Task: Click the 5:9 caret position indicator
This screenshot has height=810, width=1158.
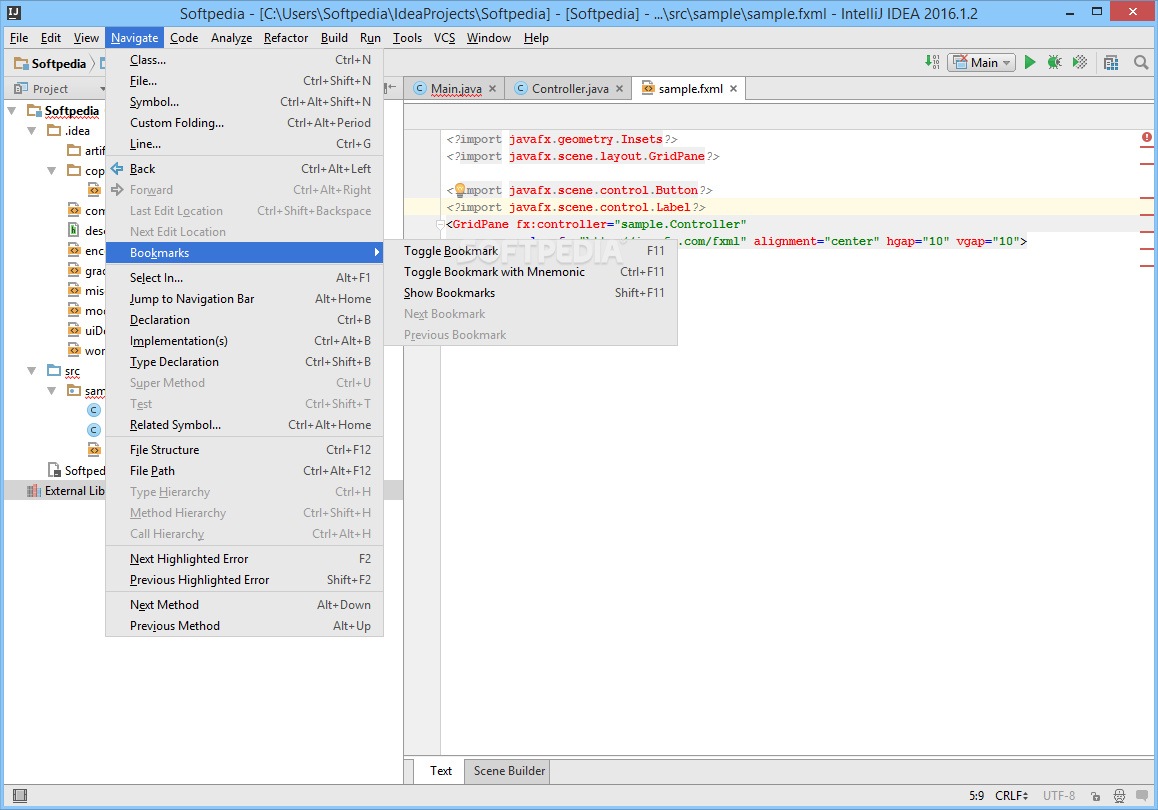Action: [x=976, y=795]
